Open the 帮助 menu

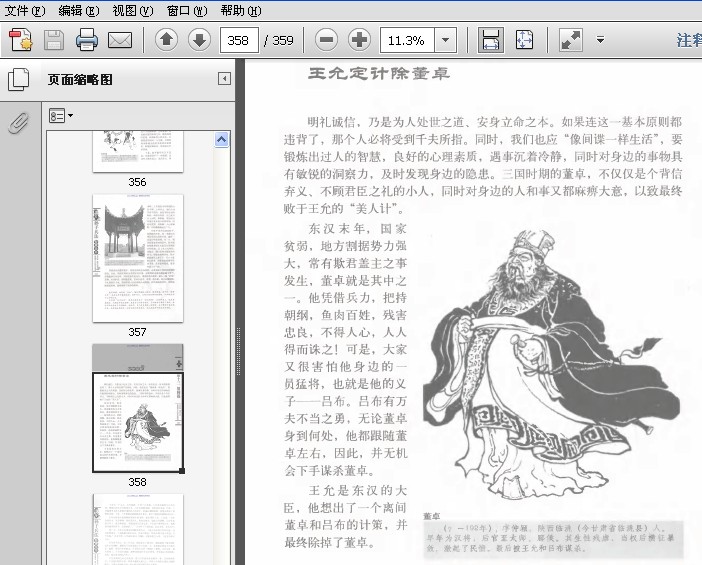tap(240, 10)
